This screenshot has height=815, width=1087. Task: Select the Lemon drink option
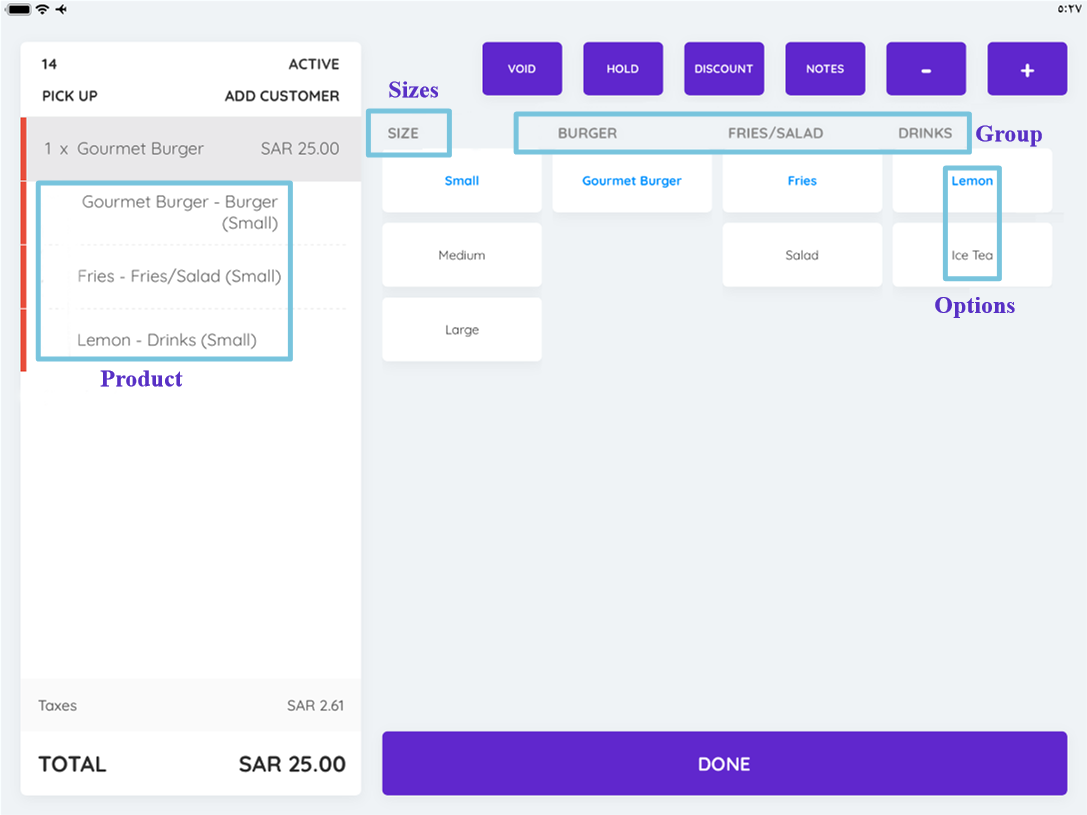(x=972, y=181)
